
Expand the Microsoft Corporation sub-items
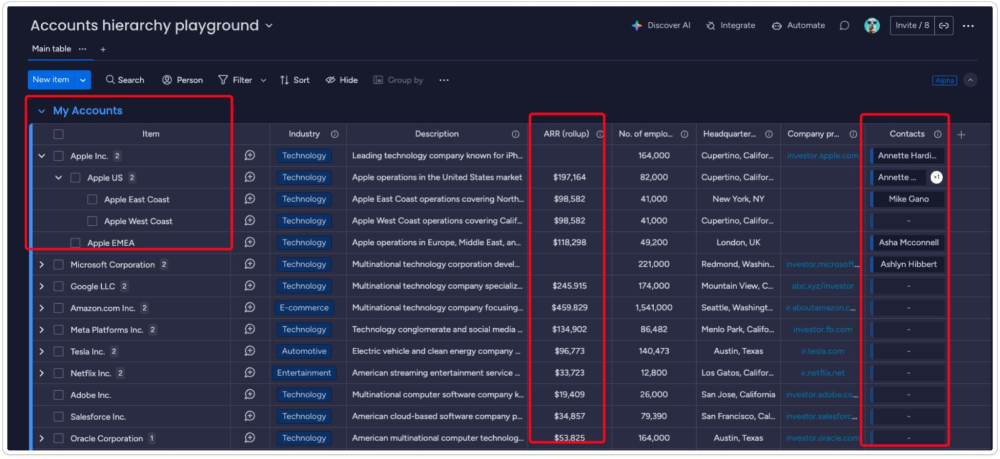pos(41,265)
